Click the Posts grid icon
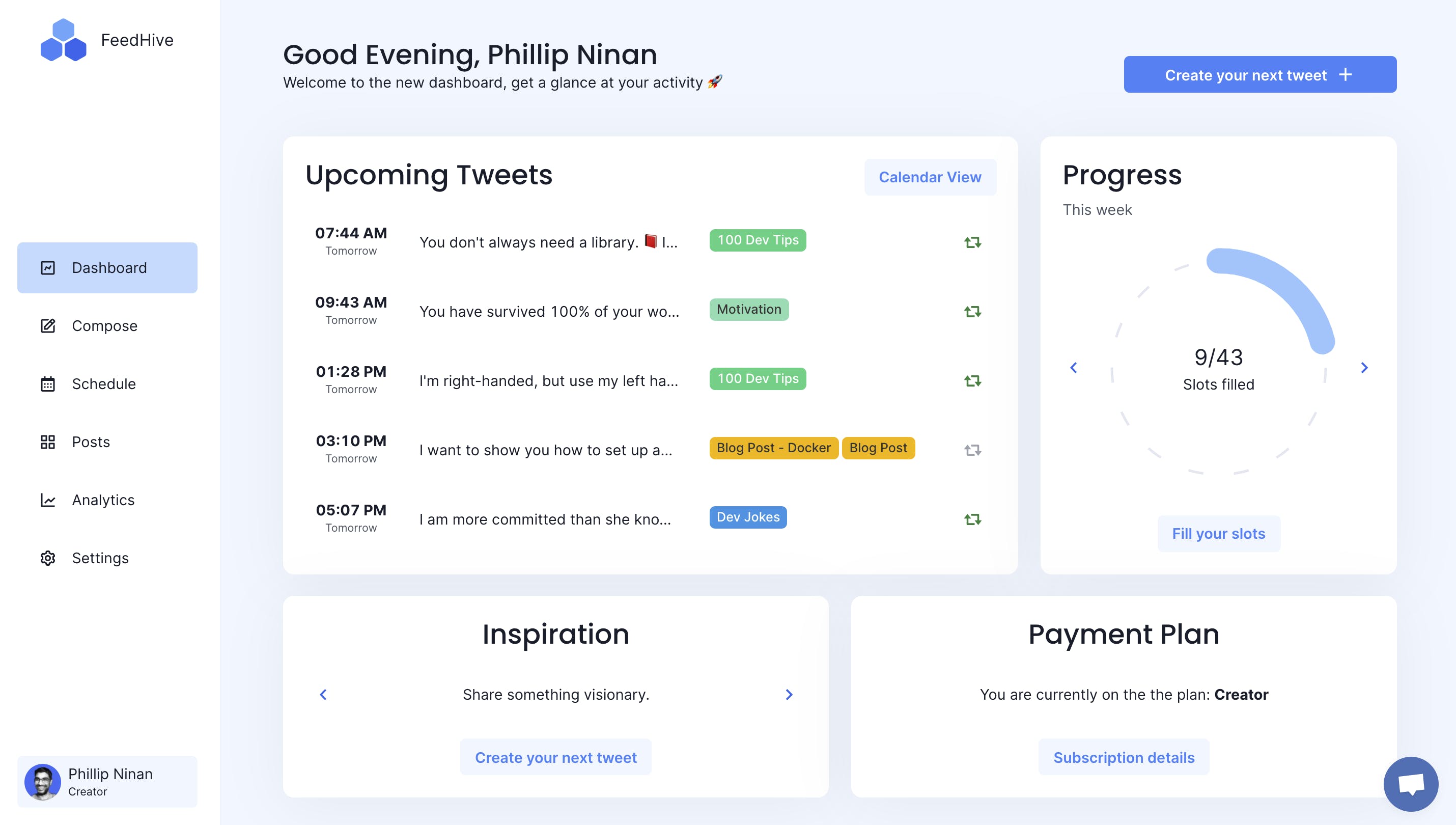Viewport: 1456px width, 825px height. point(47,442)
